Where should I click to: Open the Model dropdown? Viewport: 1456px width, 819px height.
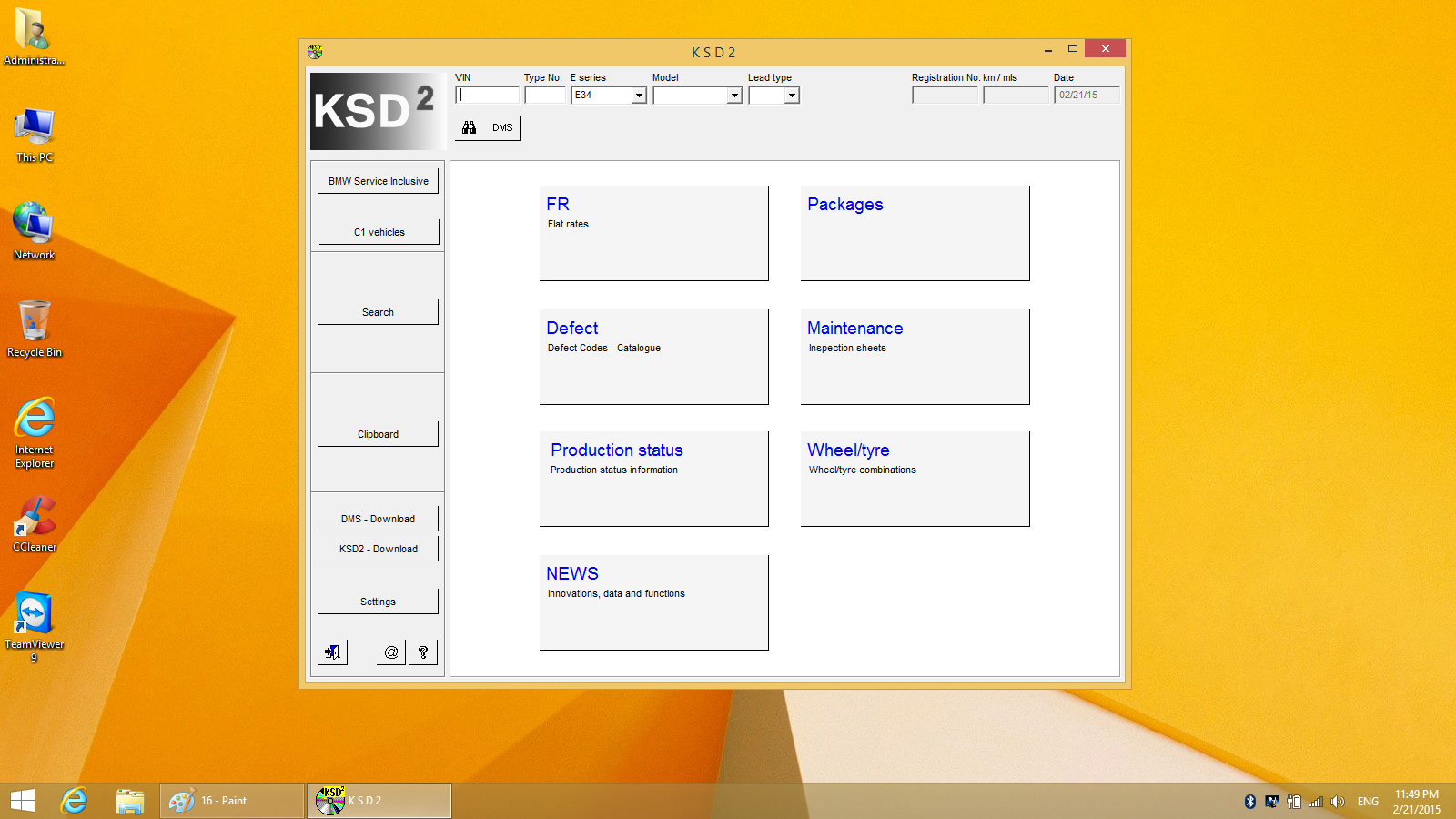734,96
